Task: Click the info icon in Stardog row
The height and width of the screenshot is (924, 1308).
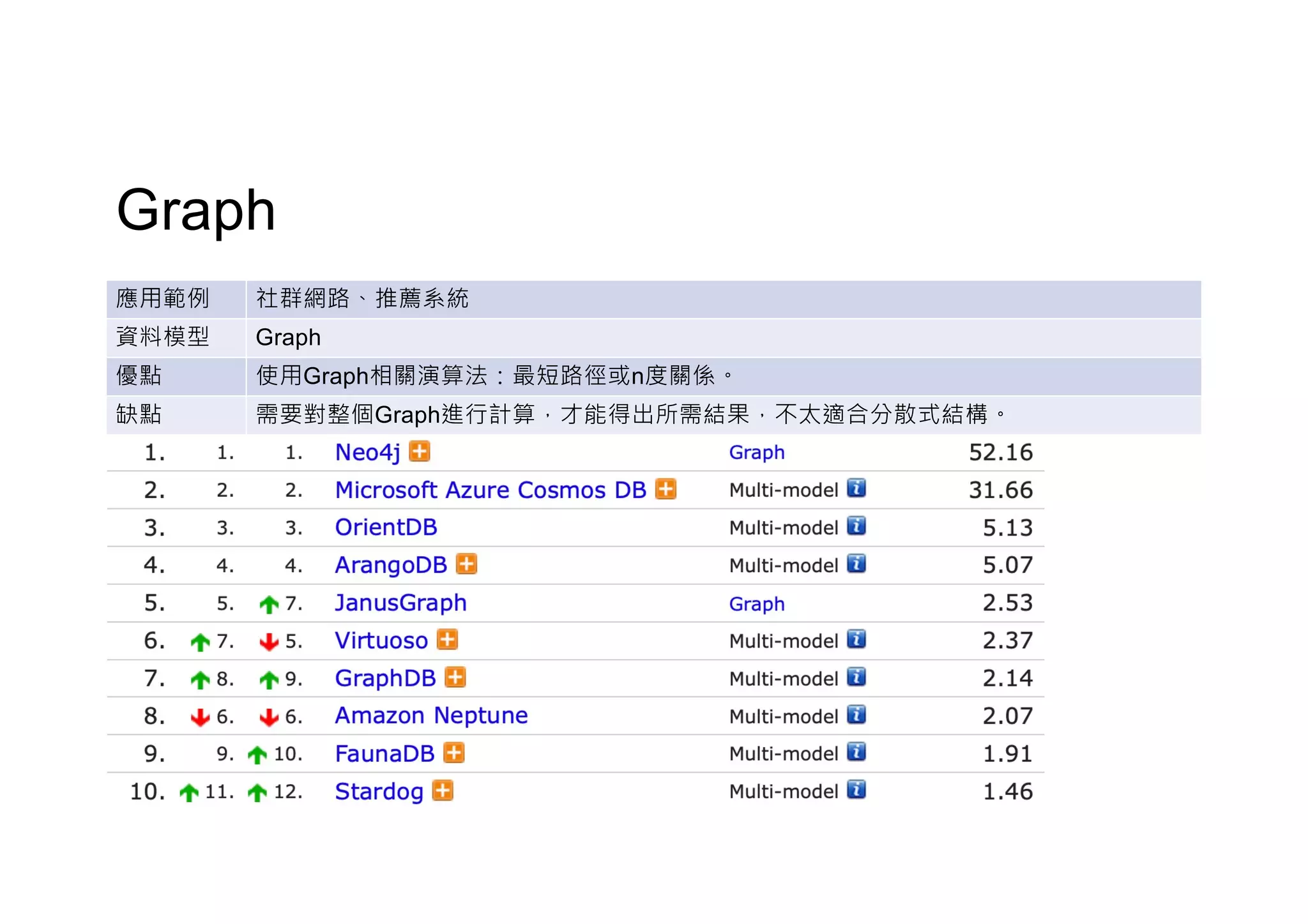Action: point(856,790)
